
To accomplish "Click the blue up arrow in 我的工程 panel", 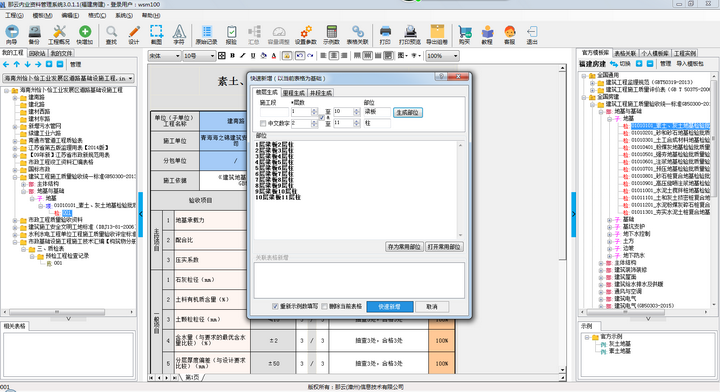I will tap(17, 64).
